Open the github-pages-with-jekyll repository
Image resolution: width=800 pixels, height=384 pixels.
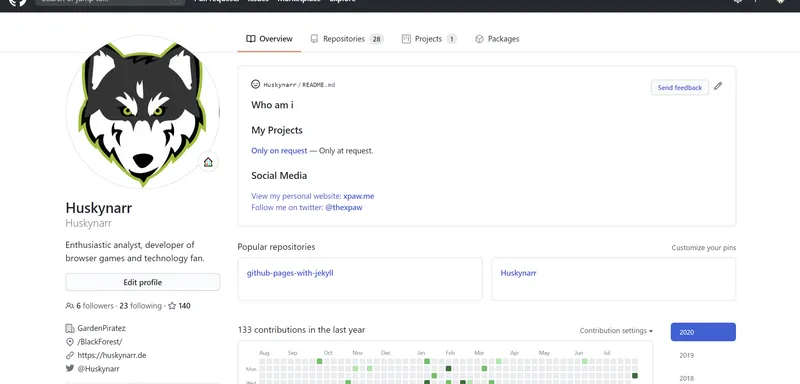pos(290,273)
